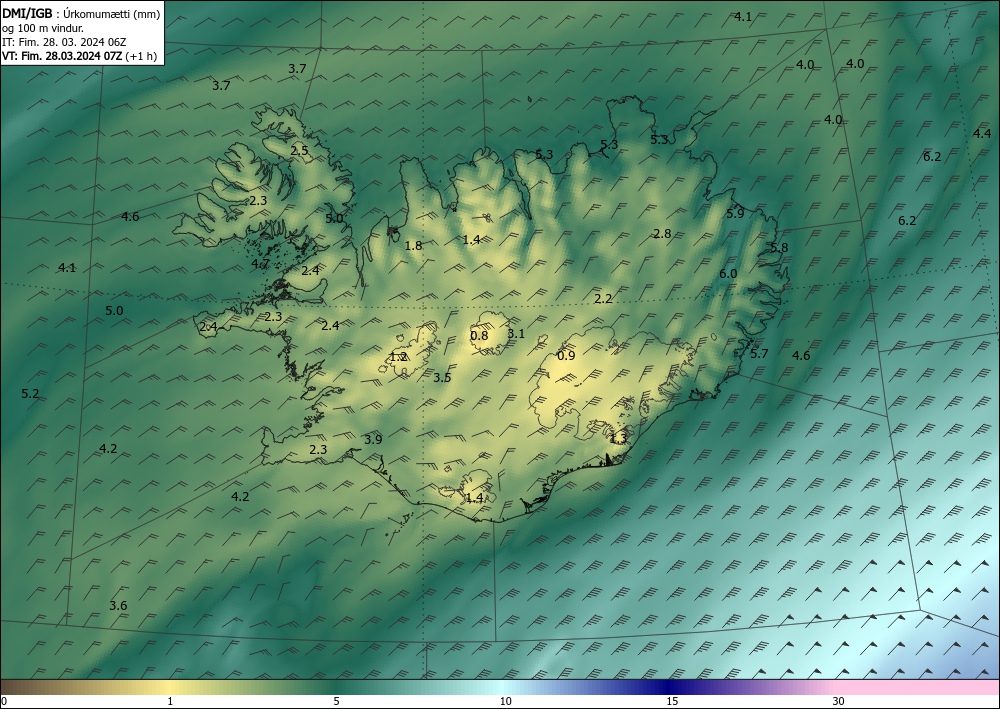Image resolution: width=1000 pixels, height=709 pixels.
Task: Click the 2.5 value on the Westfjords
Action: coord(299,151)
